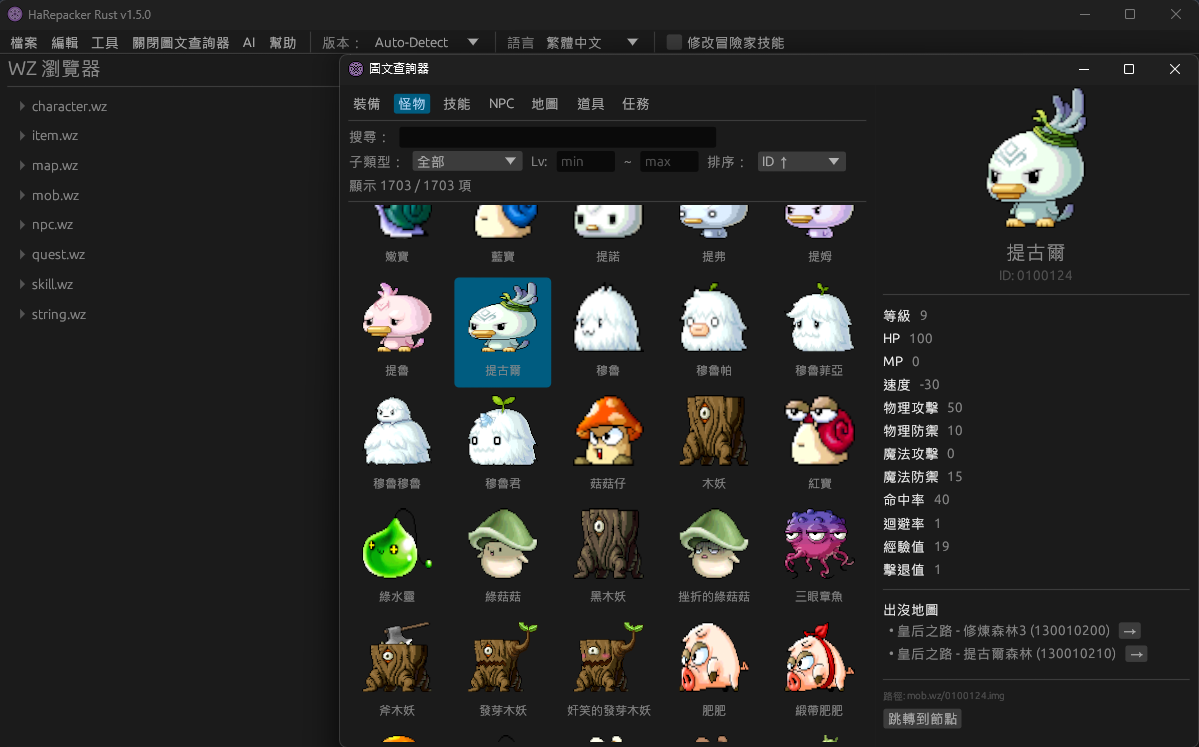Expand the item.wz tree node
Viewport: 1199px width, 747px height.
click(22, 135)
